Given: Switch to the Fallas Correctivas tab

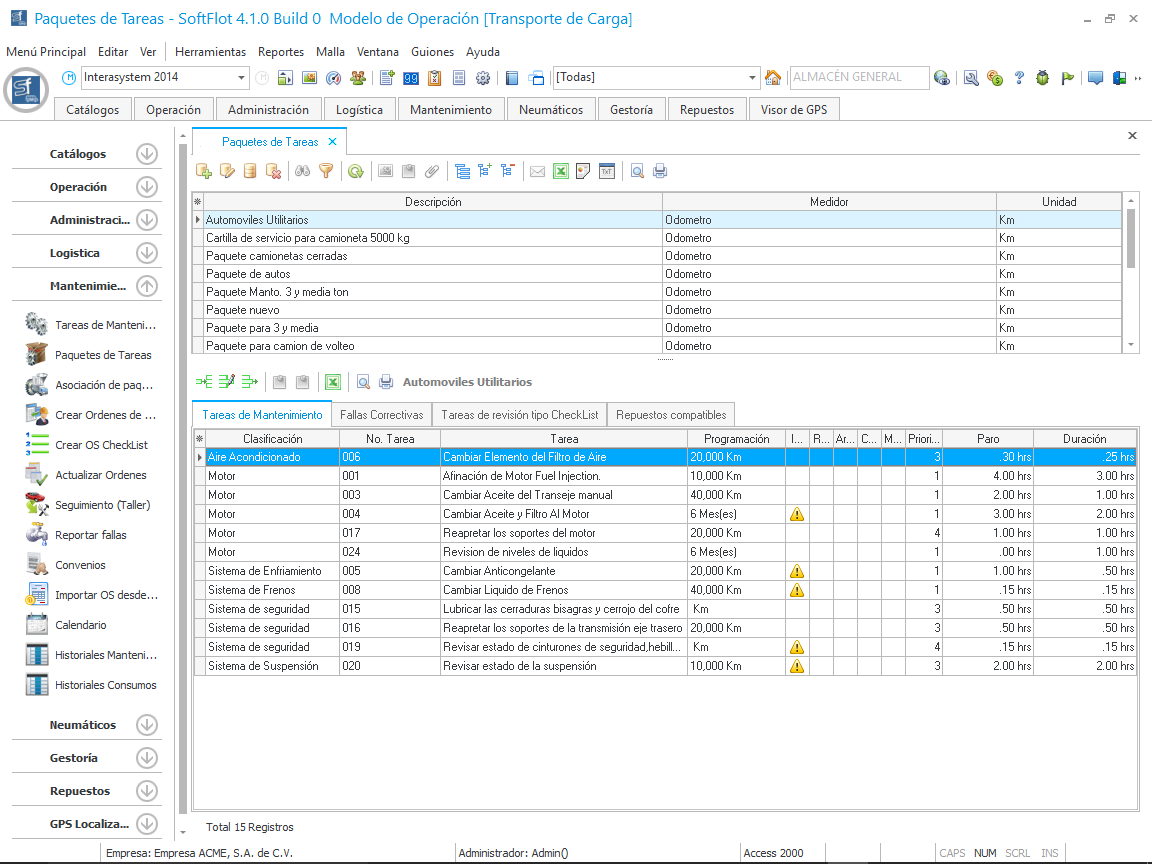Looking at the screenshot, I should (381, 415).
